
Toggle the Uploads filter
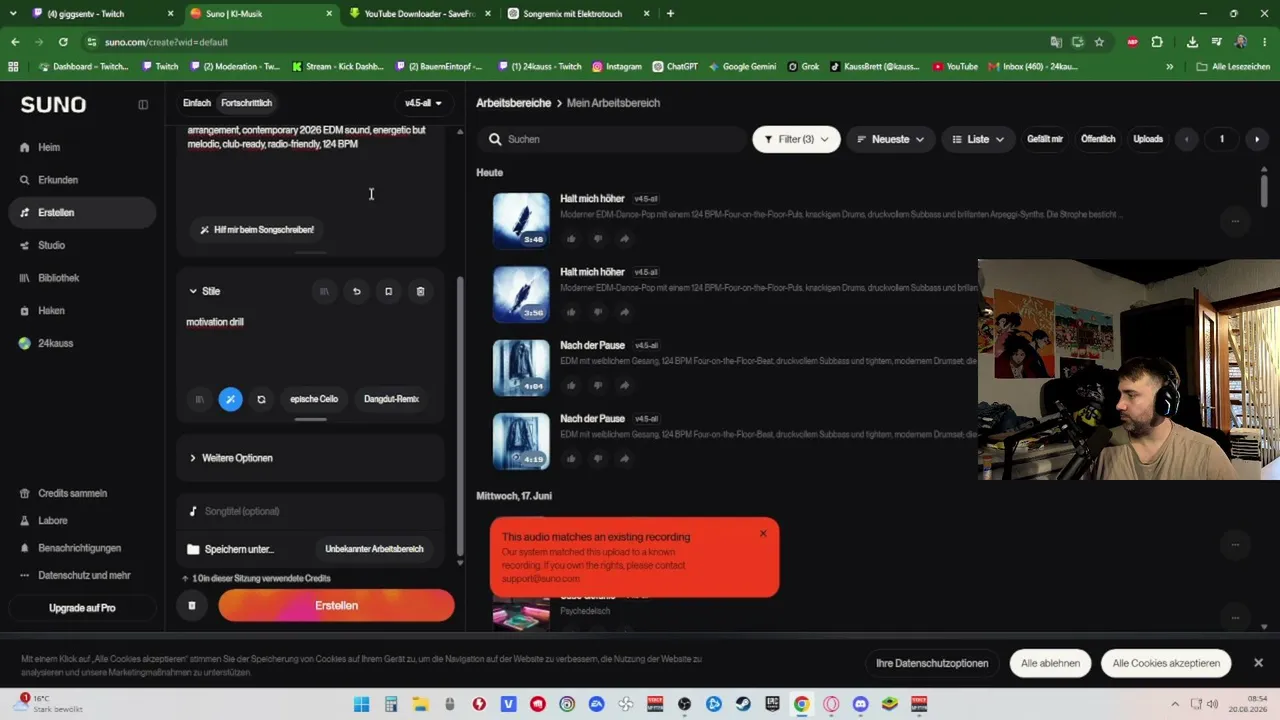(x=1148, y=139)
